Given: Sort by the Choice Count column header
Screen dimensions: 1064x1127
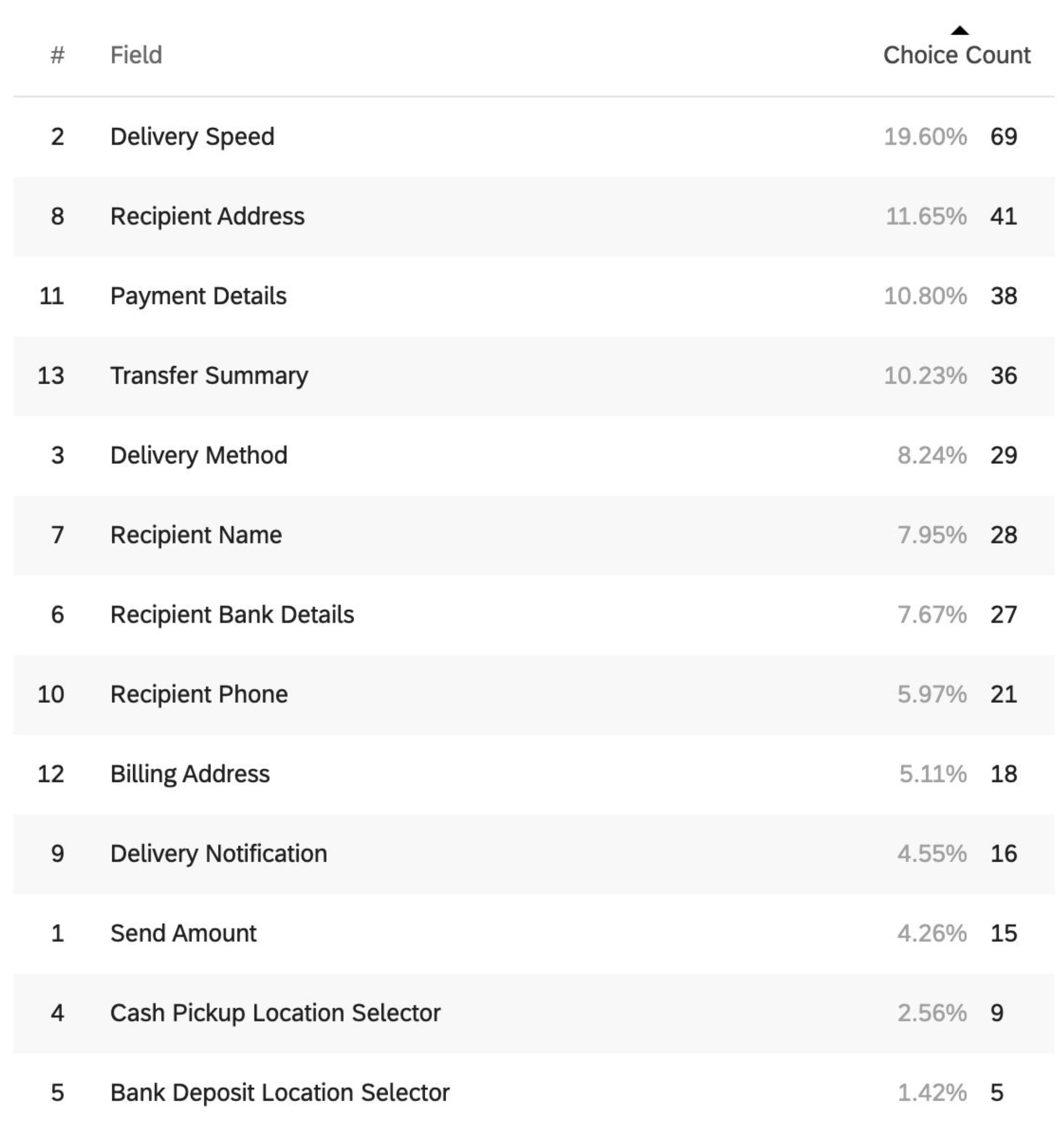Looking at the screenshot, I should click(x=957, y=55).
